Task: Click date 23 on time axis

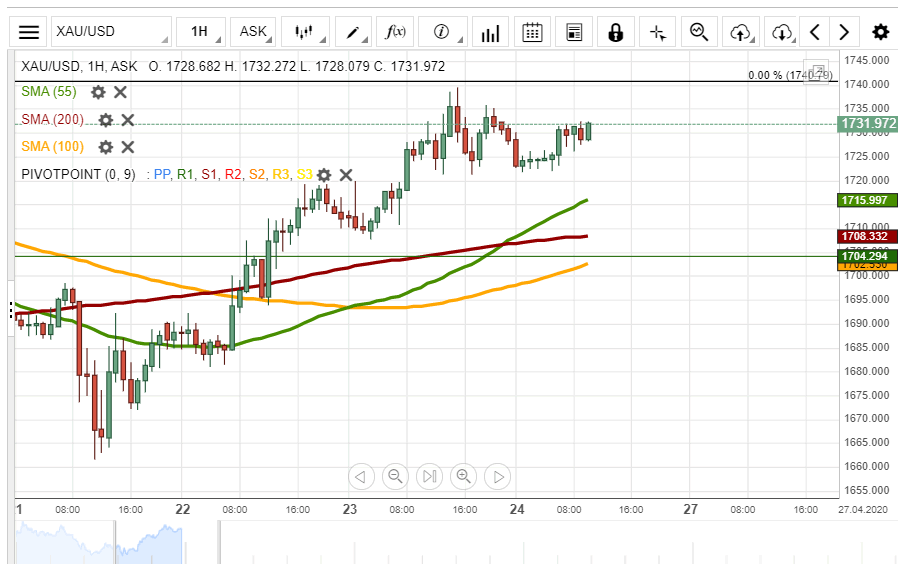Action: (350, 509)
